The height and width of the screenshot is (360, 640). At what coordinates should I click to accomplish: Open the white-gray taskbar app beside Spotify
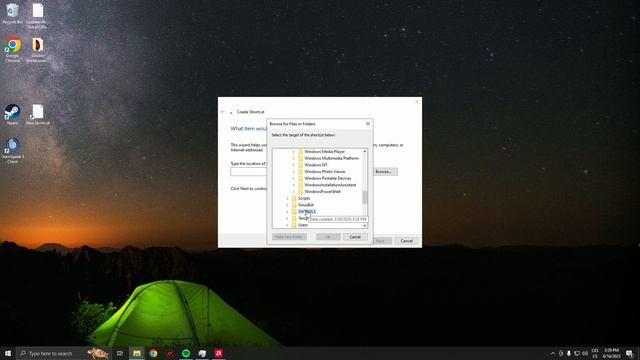pos(202,353)
